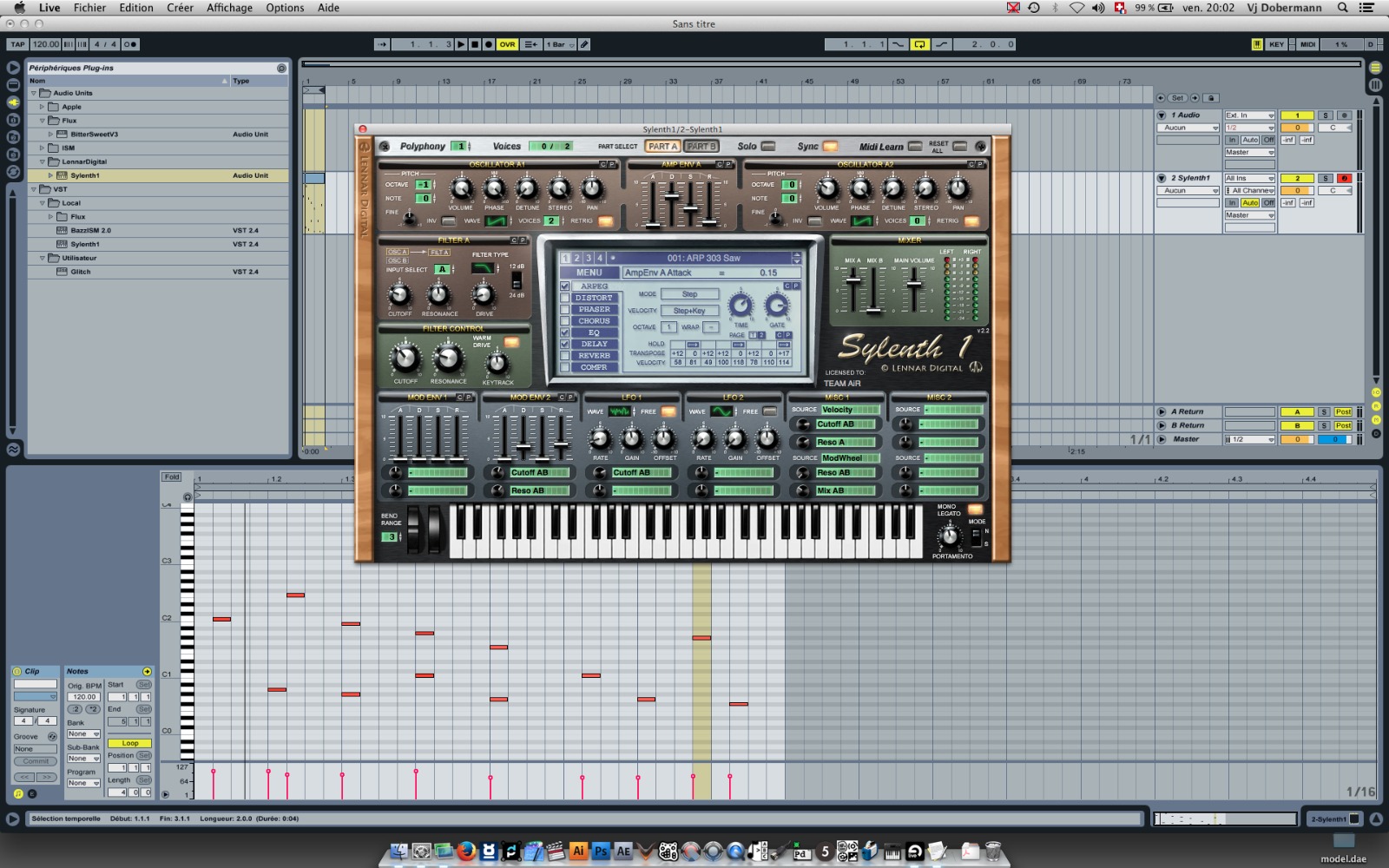Select BazzISM 2.0 plug-in
The height and width of the screenshot is (868, 1389).
pos(158,231)
